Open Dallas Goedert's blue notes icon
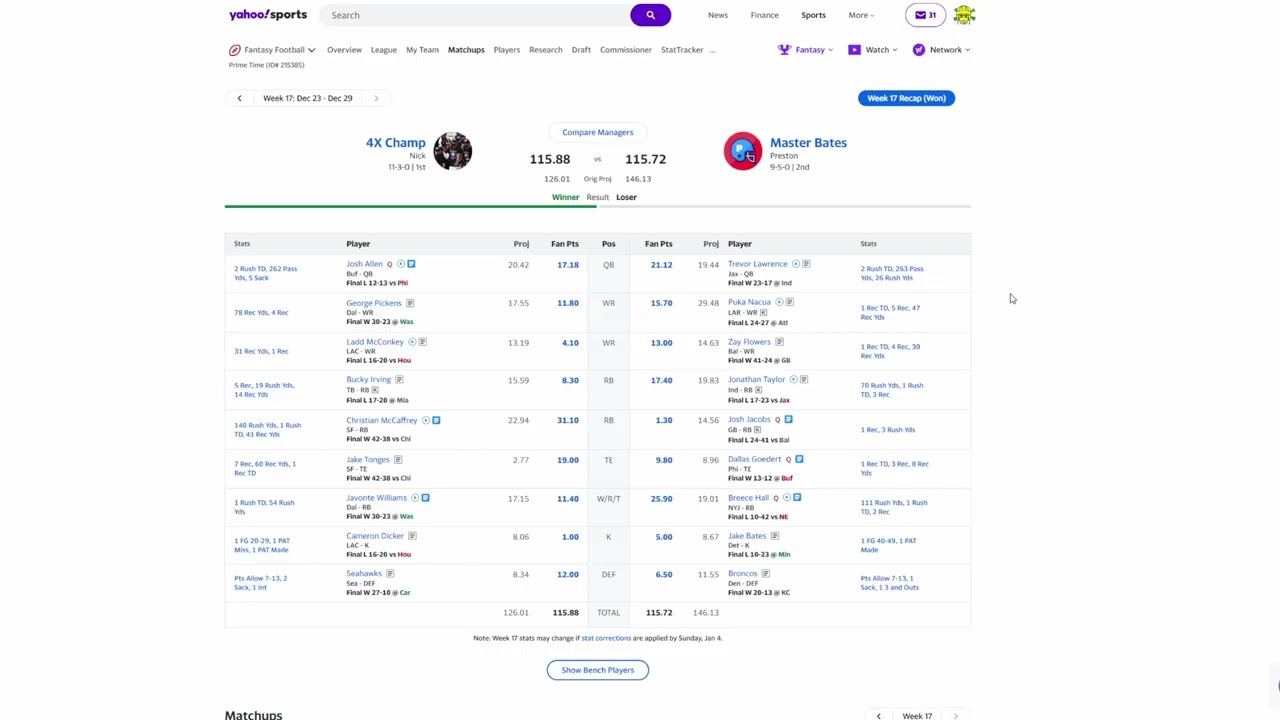1280x720 pixels. coord(799,459)
